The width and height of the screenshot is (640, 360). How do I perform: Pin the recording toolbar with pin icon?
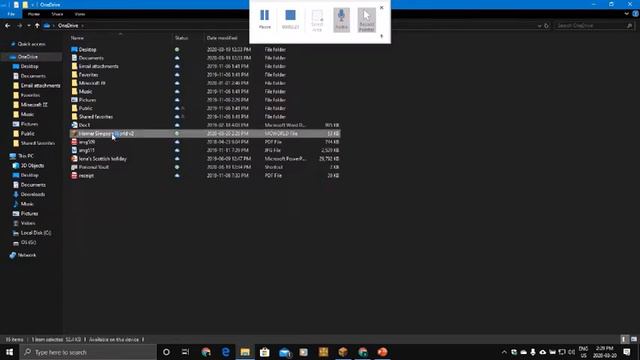click(x=382, y=36)
